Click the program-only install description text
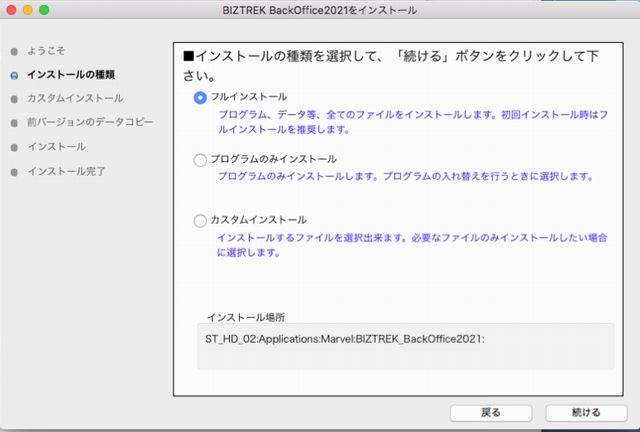Screen dimensions: 640x432 (x=405, y=176)
